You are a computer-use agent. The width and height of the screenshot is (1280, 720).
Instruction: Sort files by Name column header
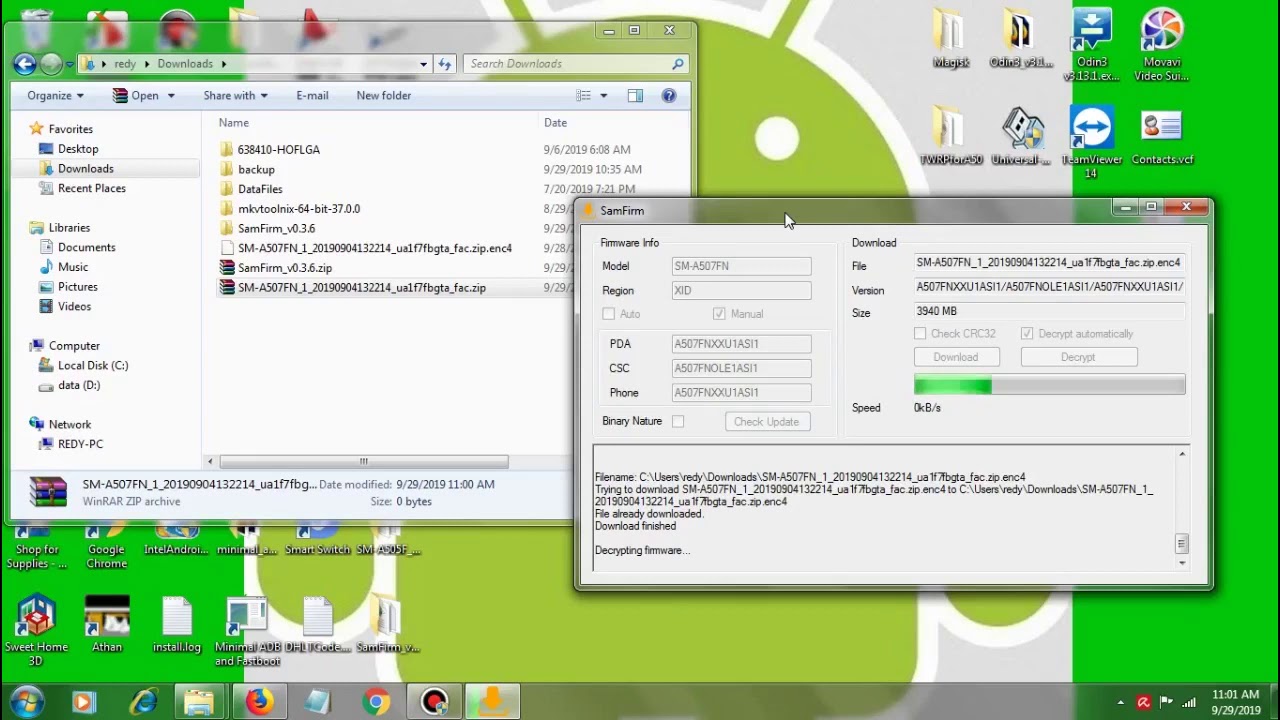234,123
